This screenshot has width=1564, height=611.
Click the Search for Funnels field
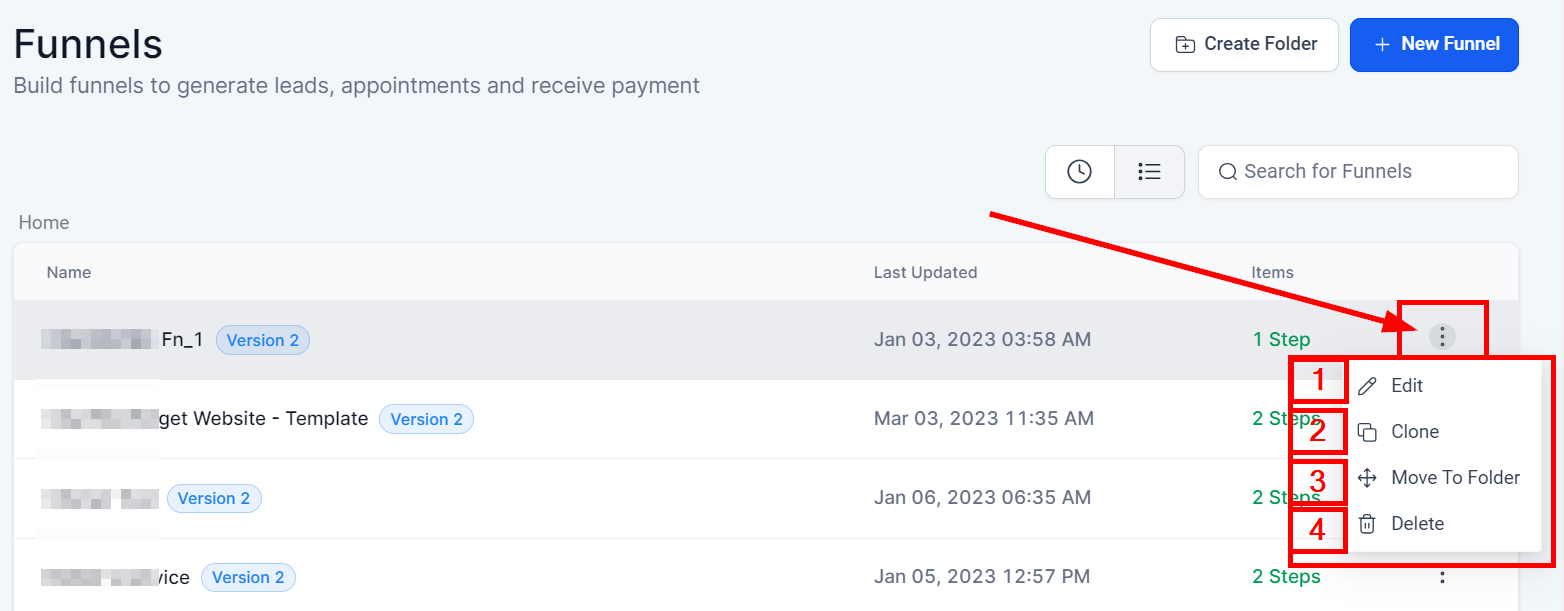1370,172
